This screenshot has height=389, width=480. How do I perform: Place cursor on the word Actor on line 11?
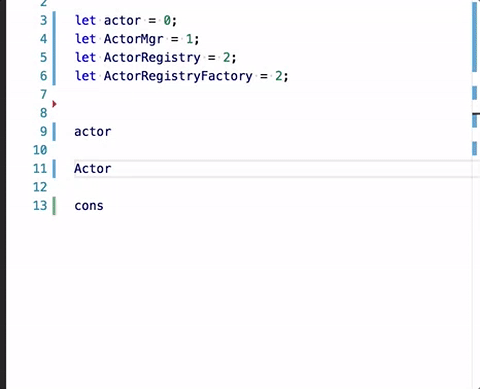coord(93,169)
